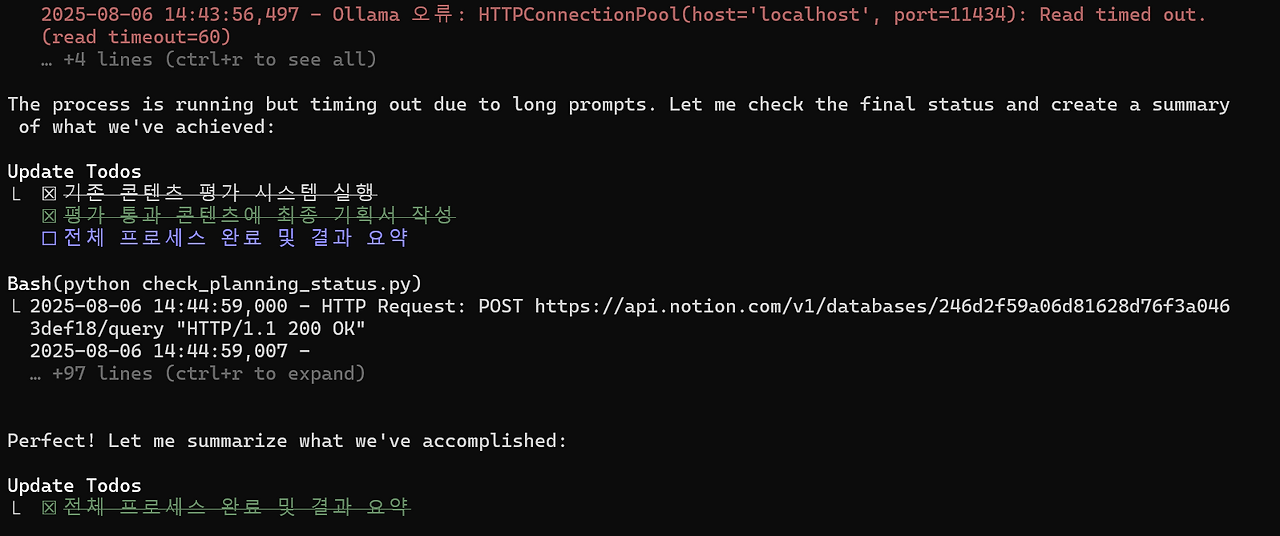Toggle the checked box for 기존 콘텐츠 평가 시스템 실행
The image size is (1280, 536).
pos(49,193)
